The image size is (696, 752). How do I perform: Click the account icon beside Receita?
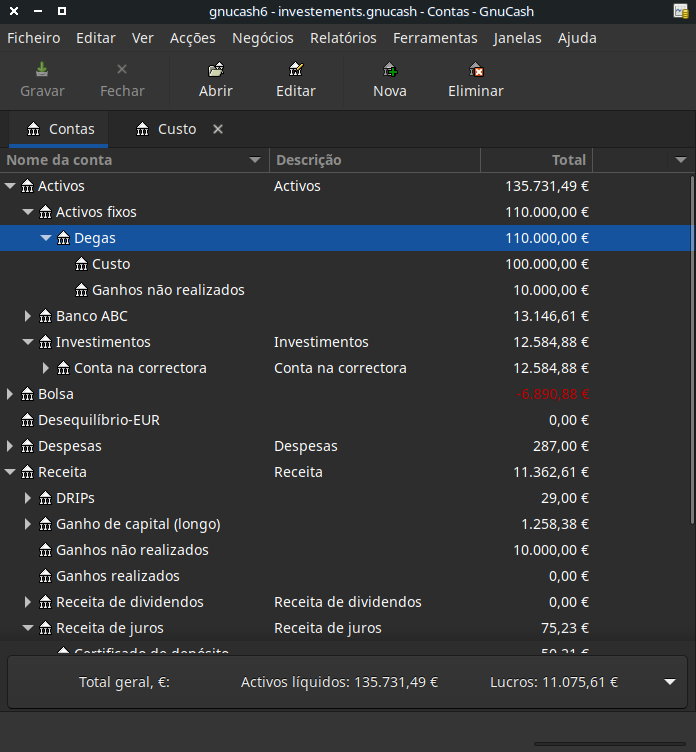point(28,472)
